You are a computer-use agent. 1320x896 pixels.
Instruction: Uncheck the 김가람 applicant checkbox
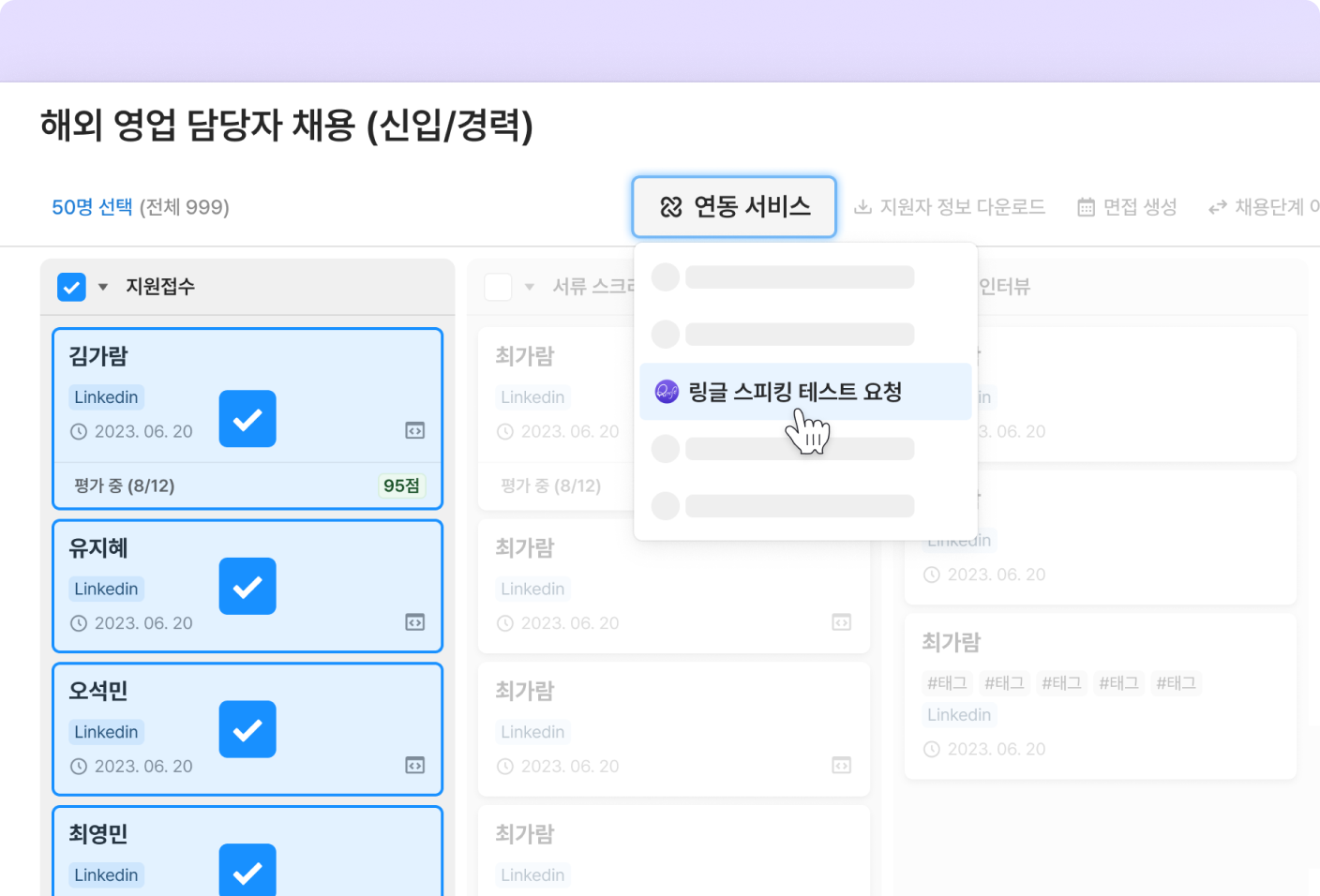(247, 419)
